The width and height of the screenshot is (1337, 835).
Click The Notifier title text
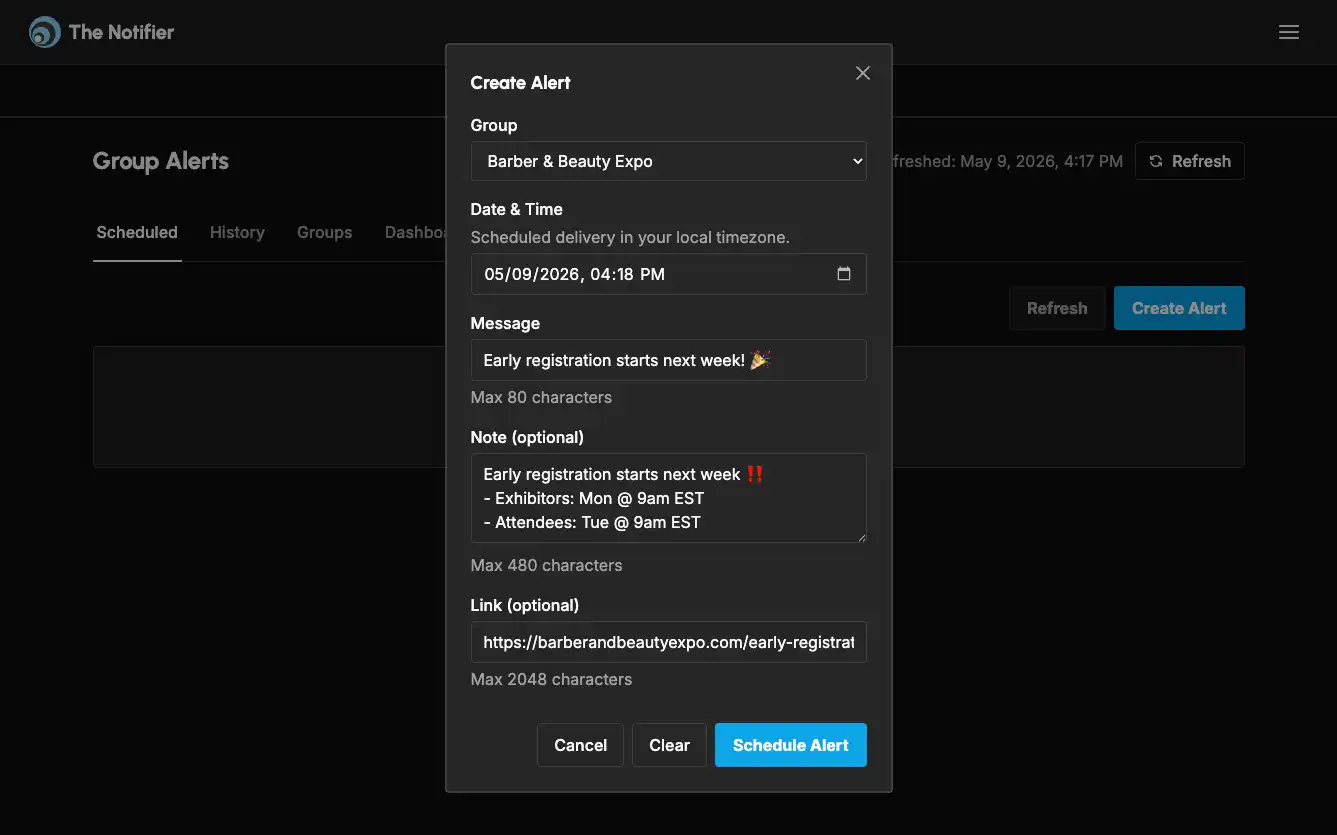pyautogui.click(x=121, y=32)
